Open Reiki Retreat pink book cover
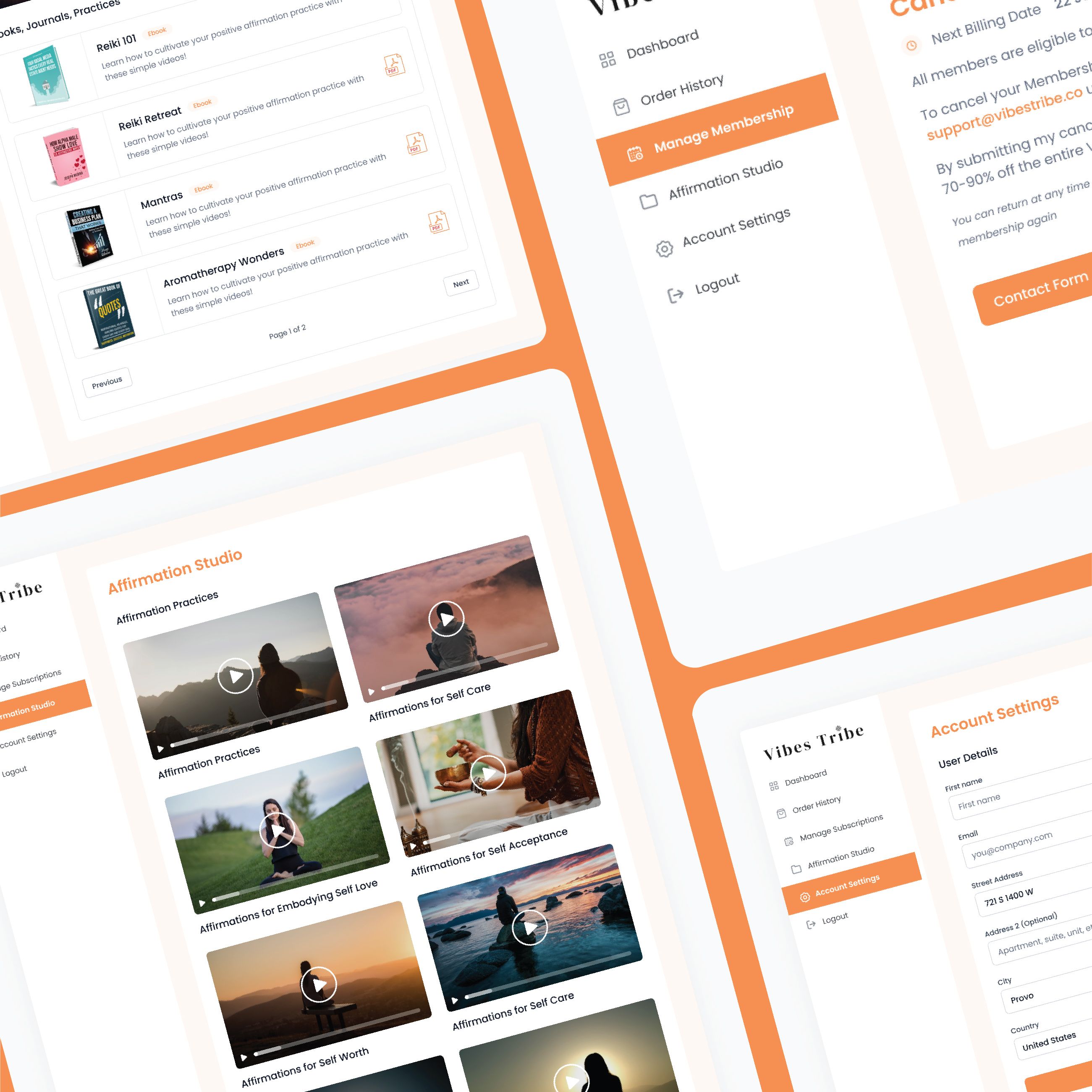The image size is (1092, 1092). coord(66,156)
